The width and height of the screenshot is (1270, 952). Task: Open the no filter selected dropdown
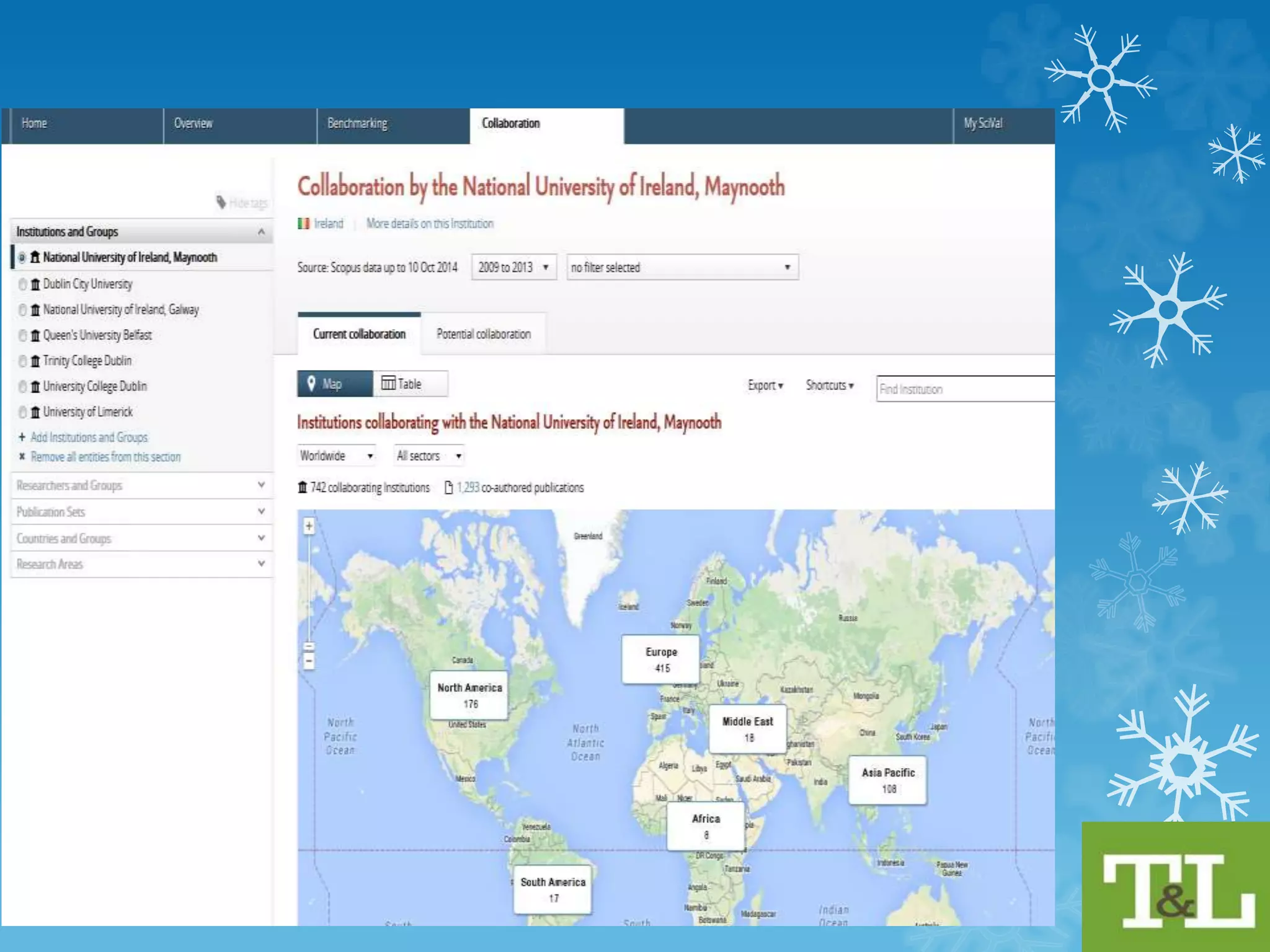[682, 267]
